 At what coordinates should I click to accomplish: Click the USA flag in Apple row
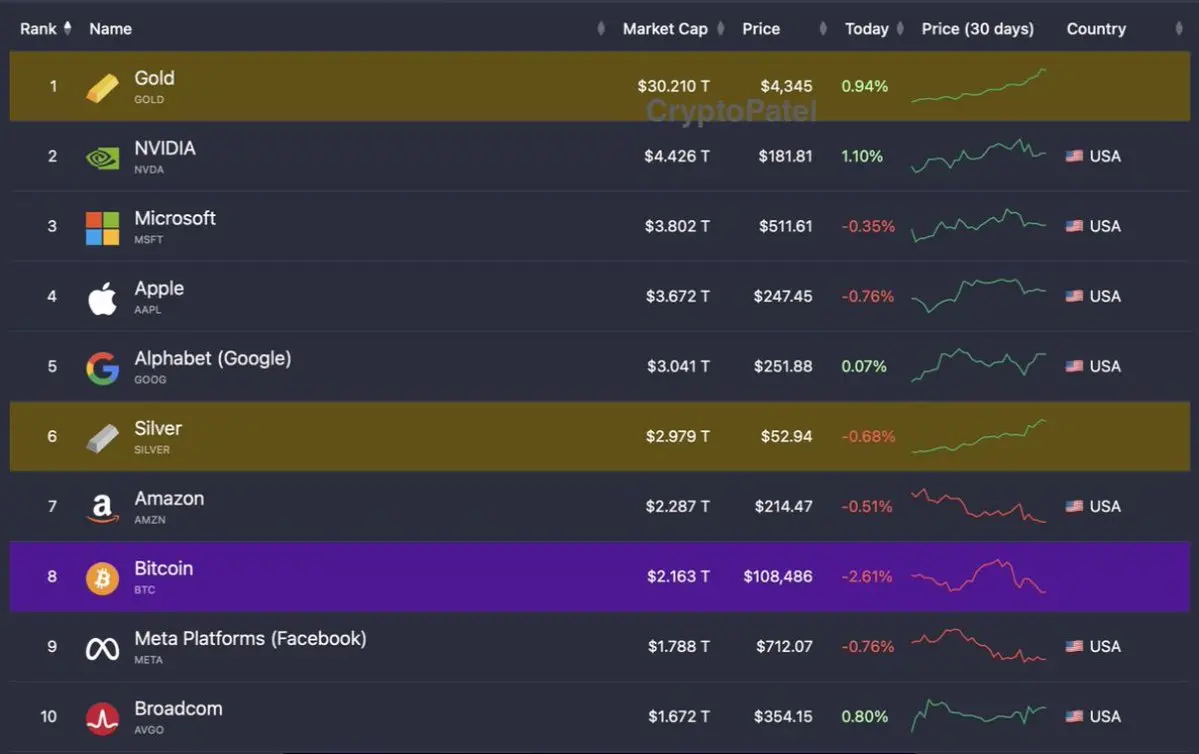click(x=1074, y=296)
